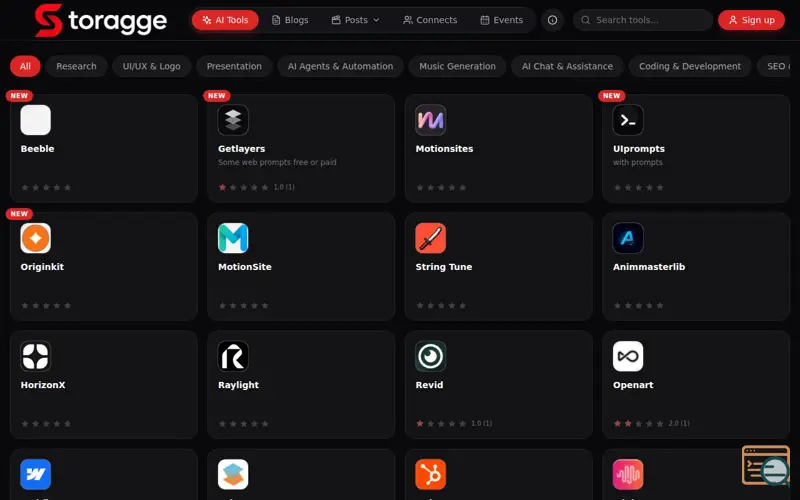Open the blue W tool icon

(x=36, y=474)
